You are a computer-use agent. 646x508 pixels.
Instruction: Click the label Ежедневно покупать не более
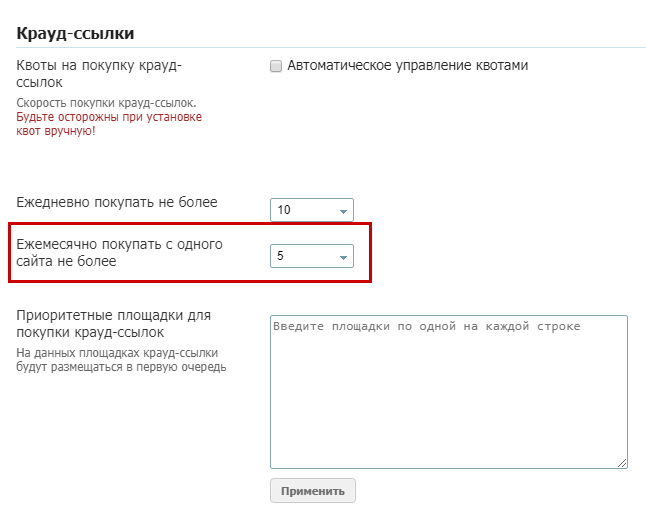117,202
